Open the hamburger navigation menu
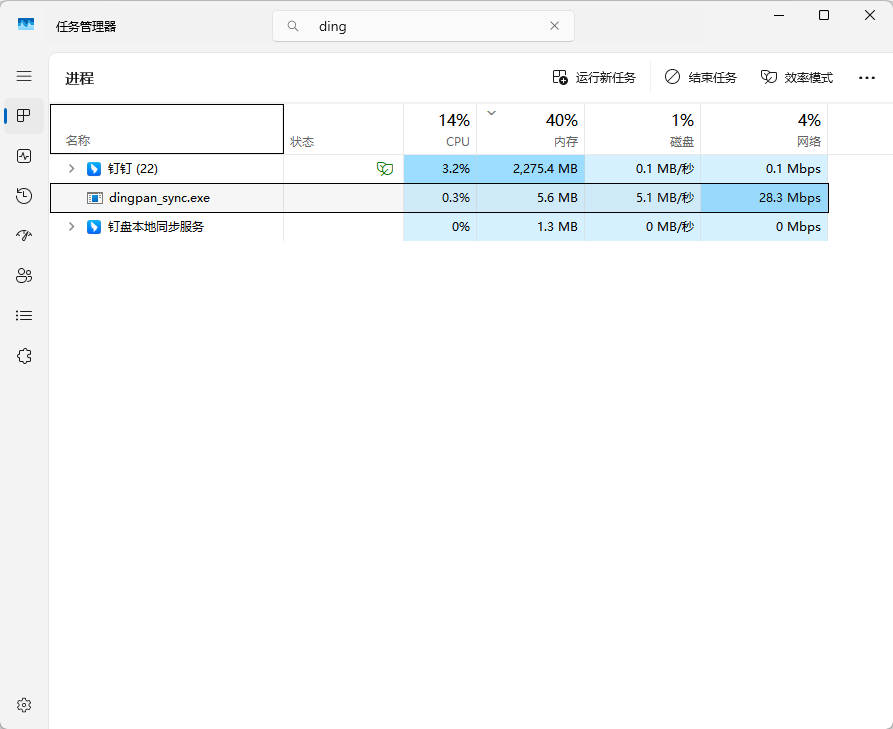 pyautogui.click(x=24, y=76)
